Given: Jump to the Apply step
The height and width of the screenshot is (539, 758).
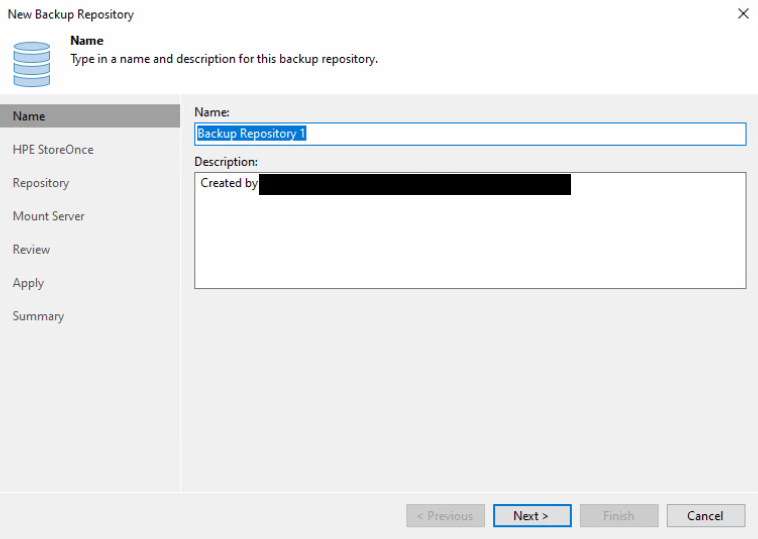Looking at the screenshot, I should [x=28, y=283].
